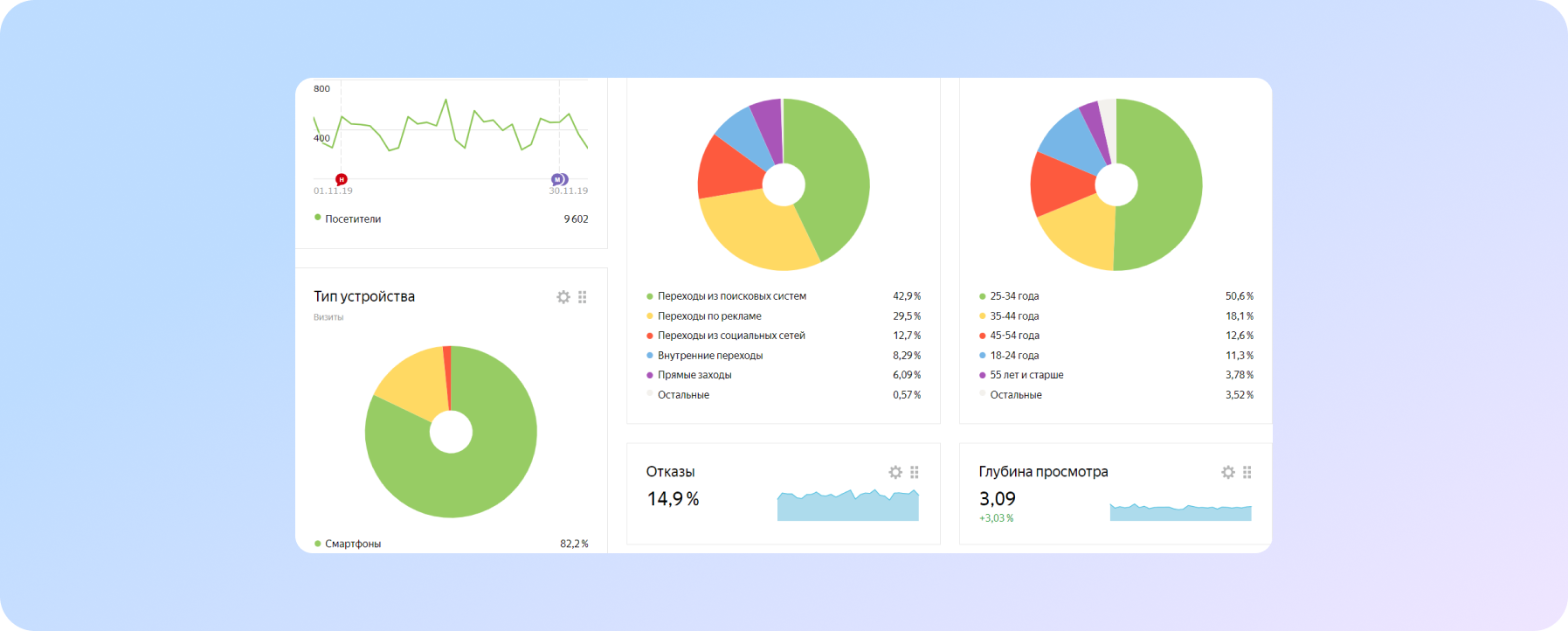Click percentage 42,9 %
The width and height of the screenshot is (1568, 631).
907,296
